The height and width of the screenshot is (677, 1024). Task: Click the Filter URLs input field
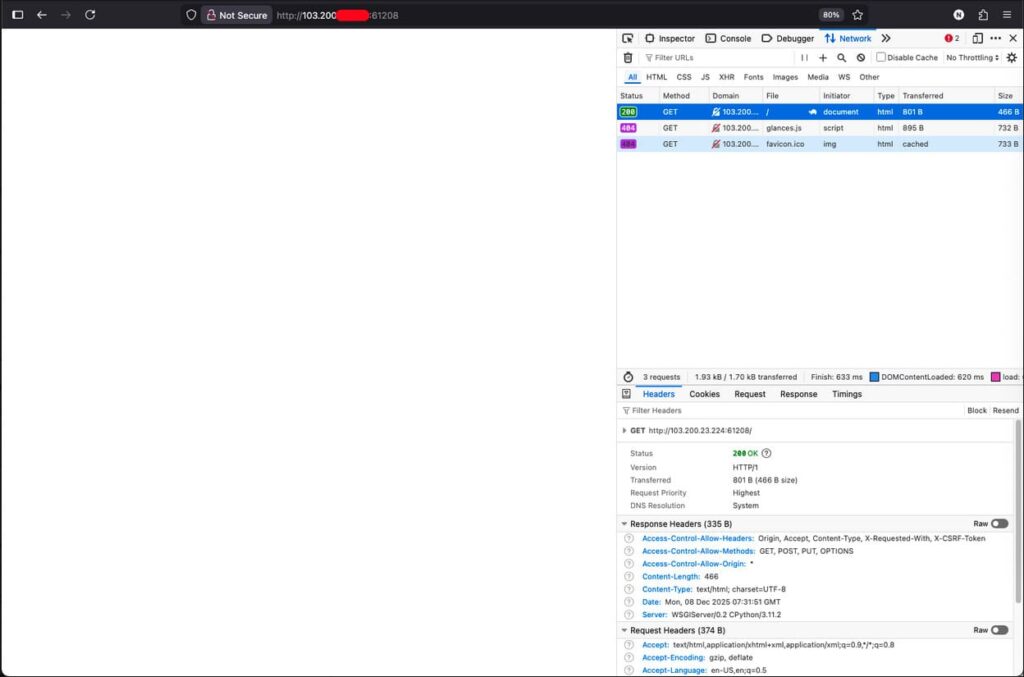pyautogui.click(x=720, y=58)
